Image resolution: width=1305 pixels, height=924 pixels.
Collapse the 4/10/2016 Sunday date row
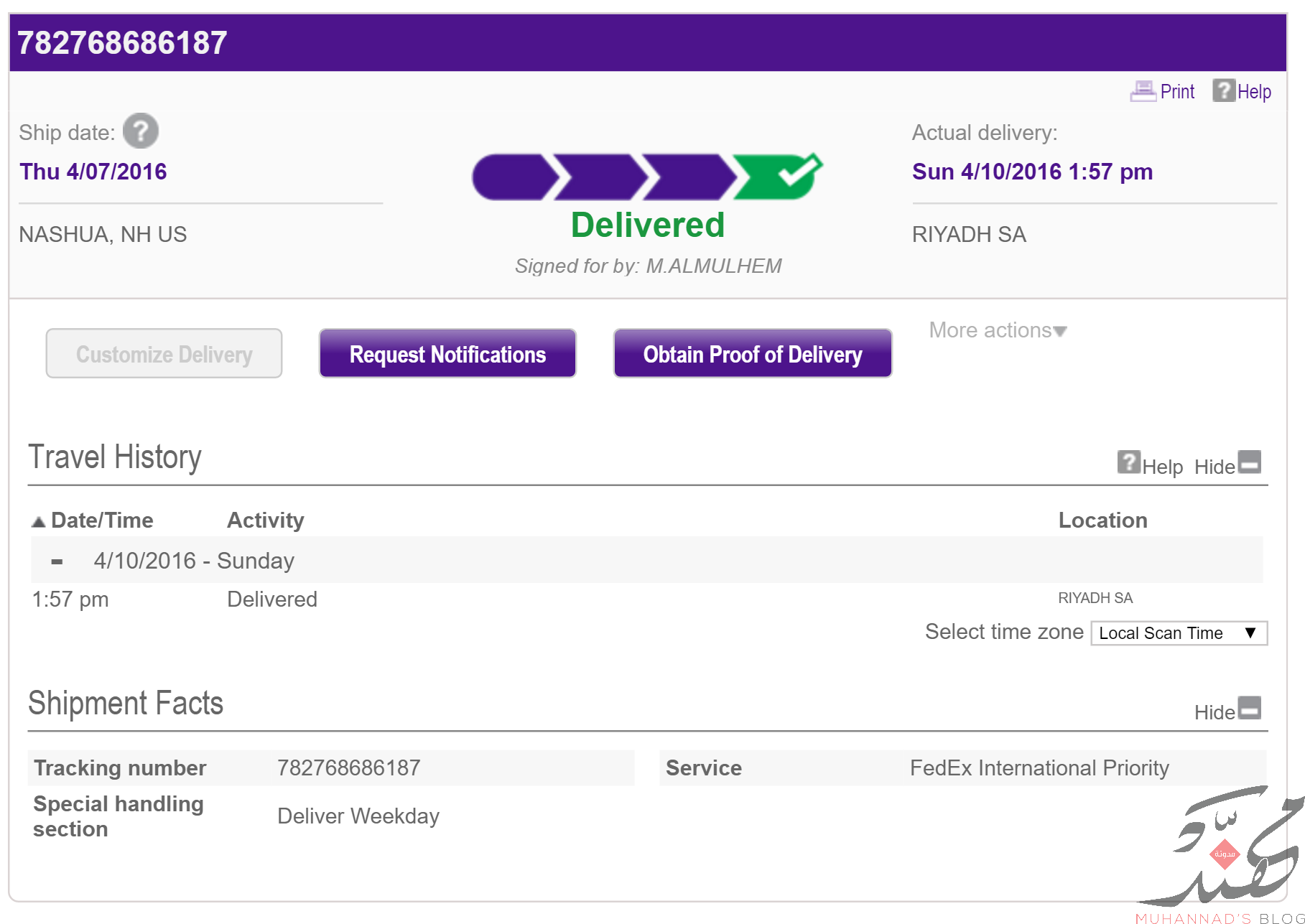pos(57,561)
